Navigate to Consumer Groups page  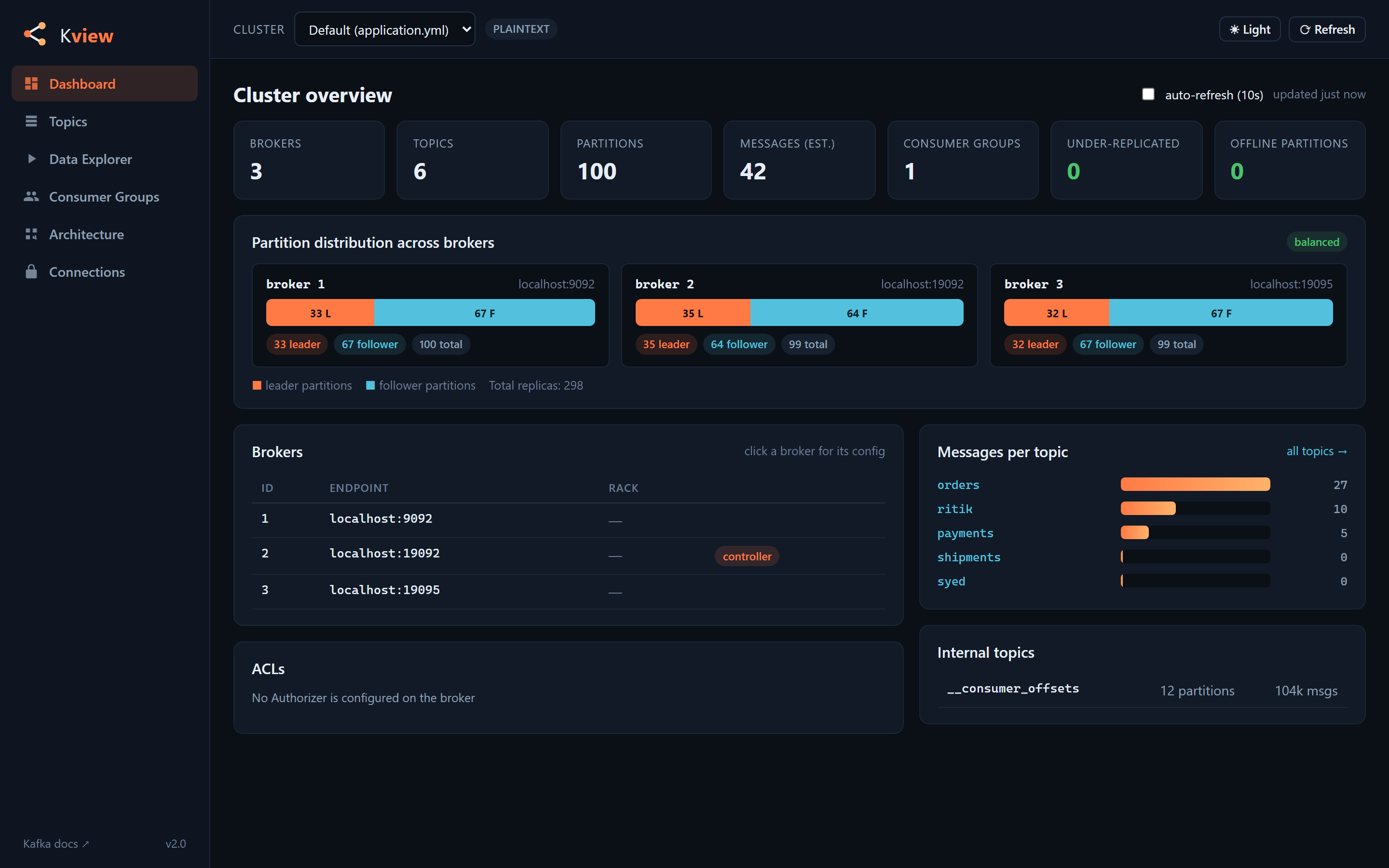click(105, 196)
